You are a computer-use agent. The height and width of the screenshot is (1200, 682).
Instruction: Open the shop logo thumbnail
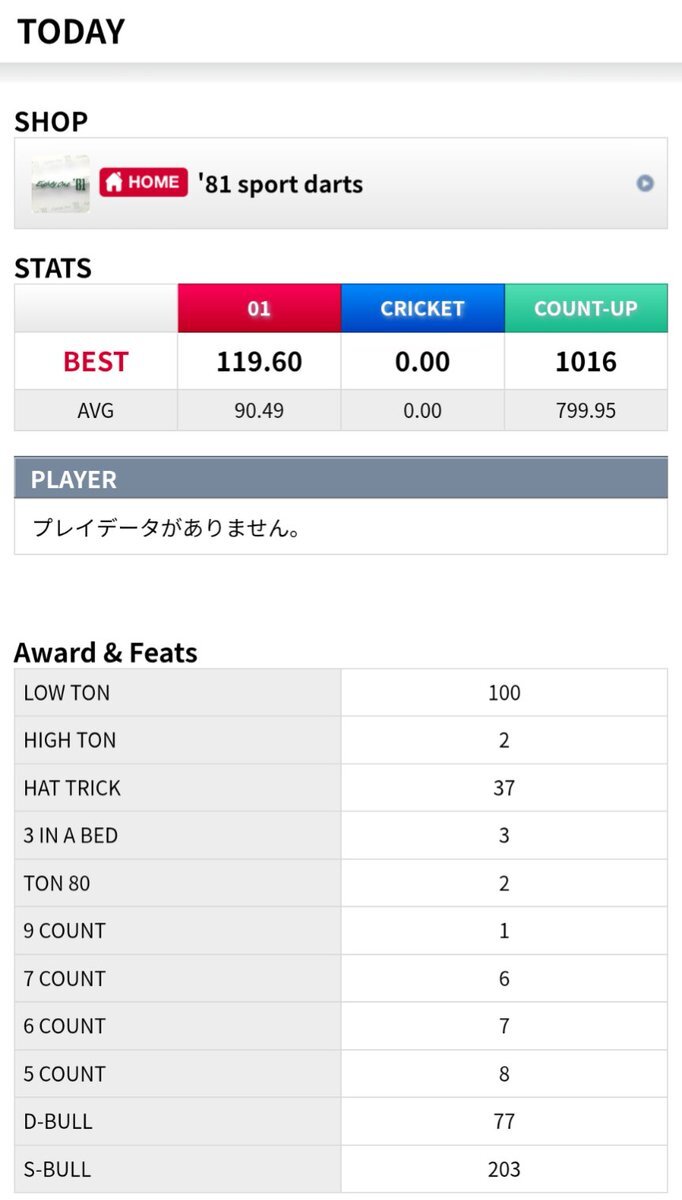click(x=60, y=184)
